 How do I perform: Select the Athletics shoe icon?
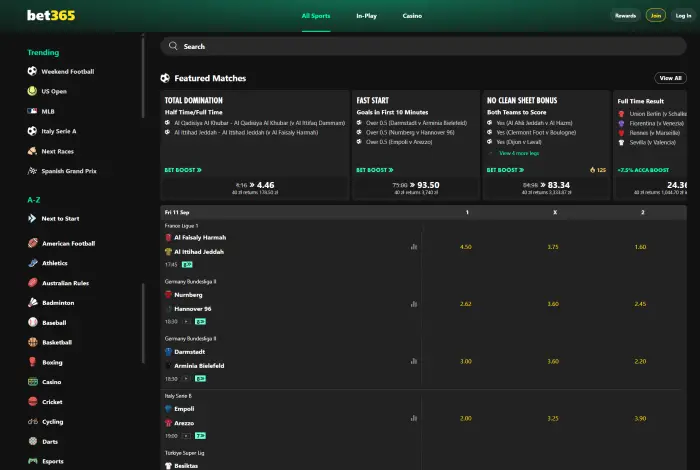point(33,263)
